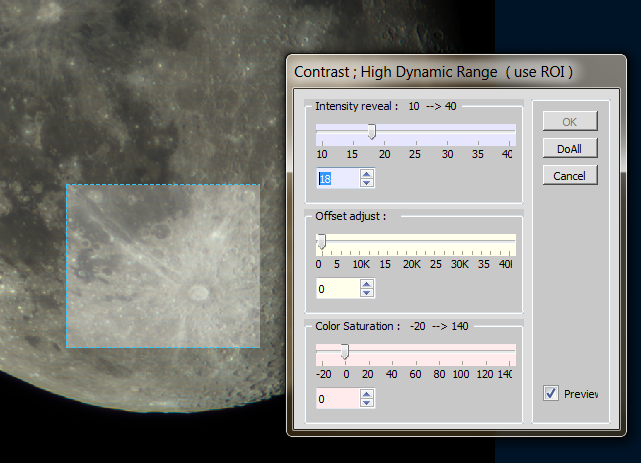641x463 pixels.
Task: Click inside the dashed ROI selection on moon
Action: coord(163,266)
